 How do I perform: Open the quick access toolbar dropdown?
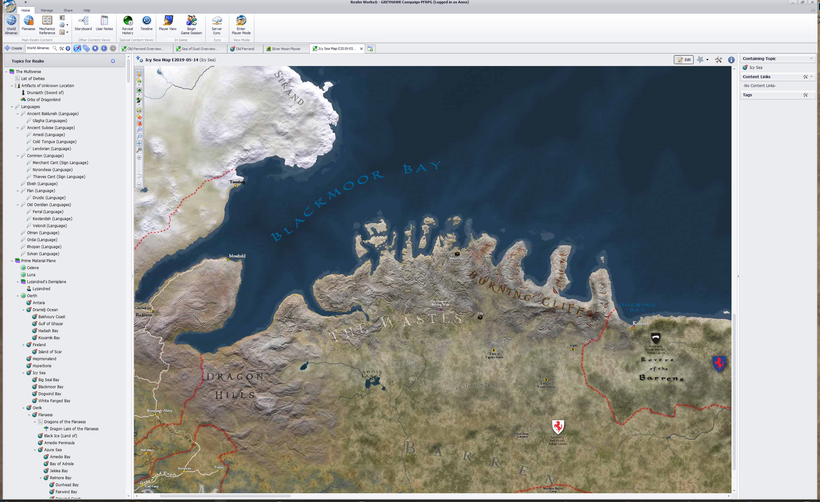(x=25, y=3)
